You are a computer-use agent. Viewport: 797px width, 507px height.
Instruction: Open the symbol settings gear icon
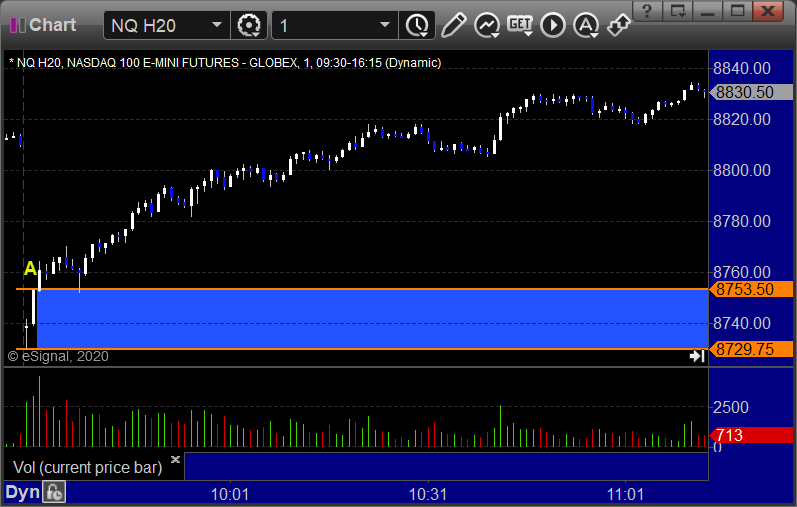click(x=249, y=25)
